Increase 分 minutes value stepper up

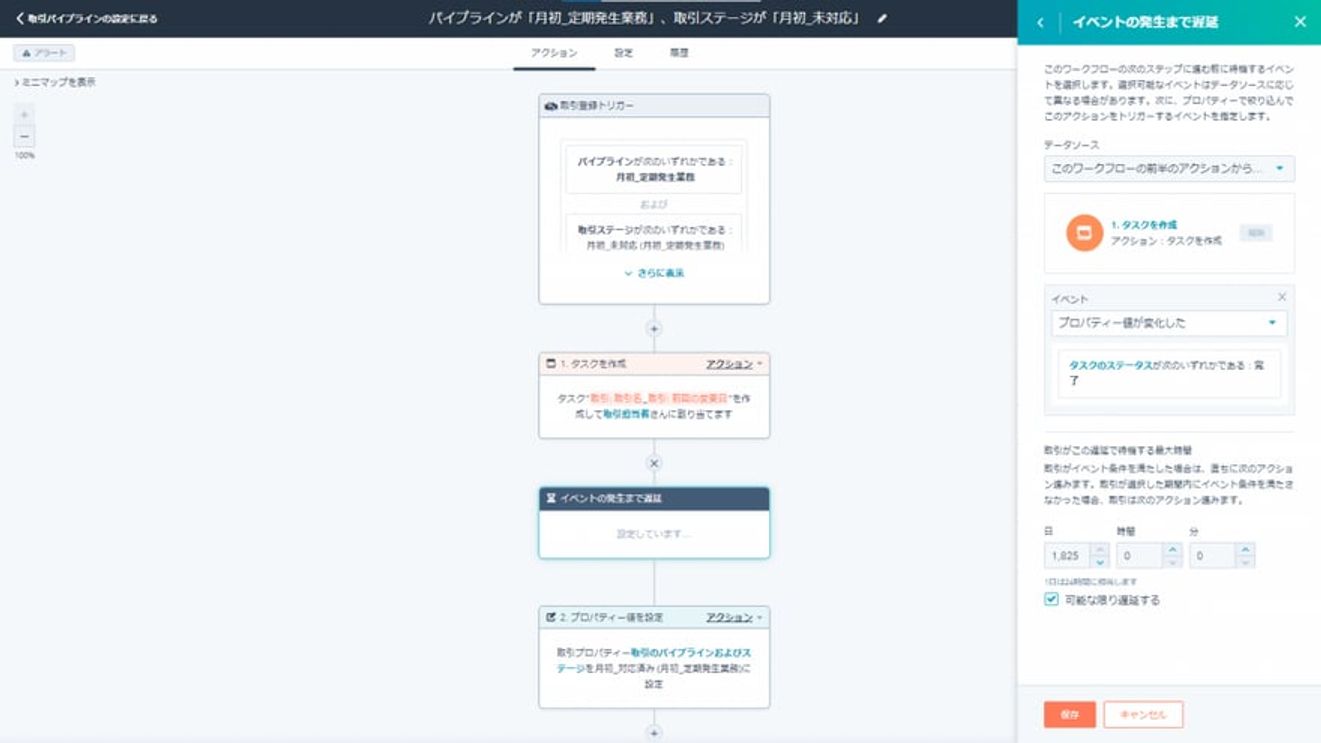(x=1245, y=549)
